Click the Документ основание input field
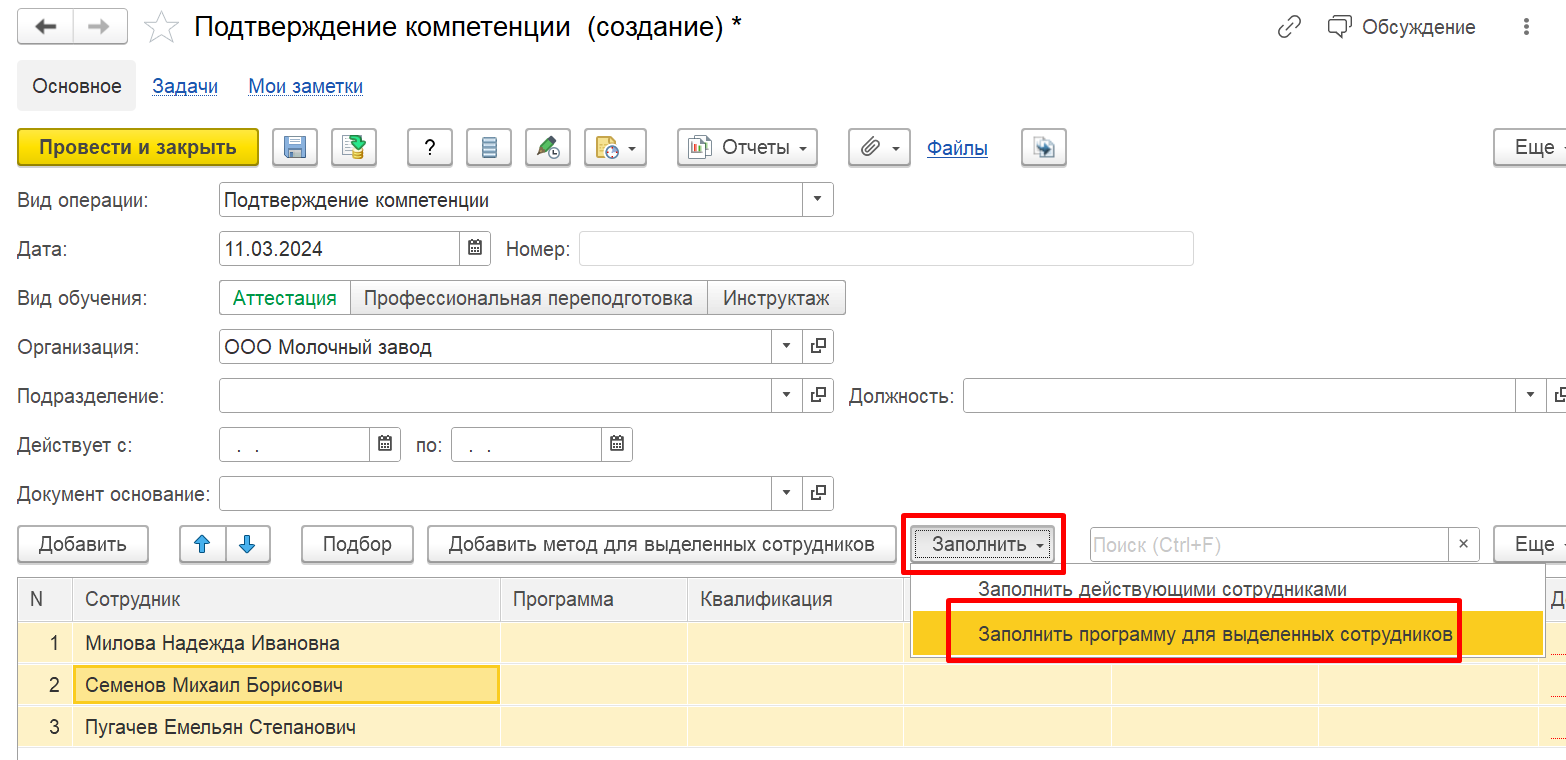This screenshot has height=760, width=1566. click(x=495, y=493)
